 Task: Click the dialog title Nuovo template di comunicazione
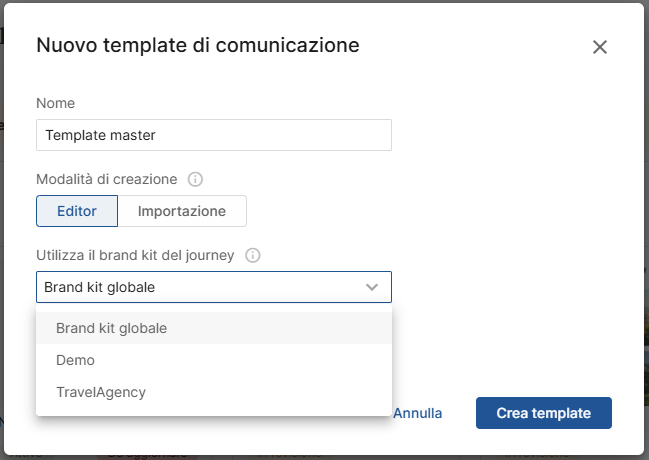[198, 45]
